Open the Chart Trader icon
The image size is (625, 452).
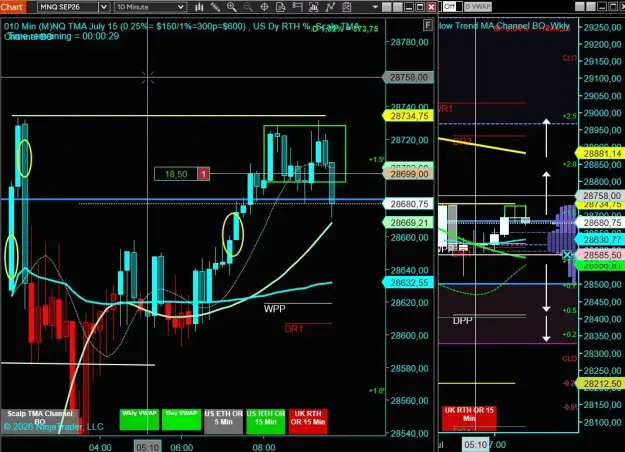pos(297,7)
